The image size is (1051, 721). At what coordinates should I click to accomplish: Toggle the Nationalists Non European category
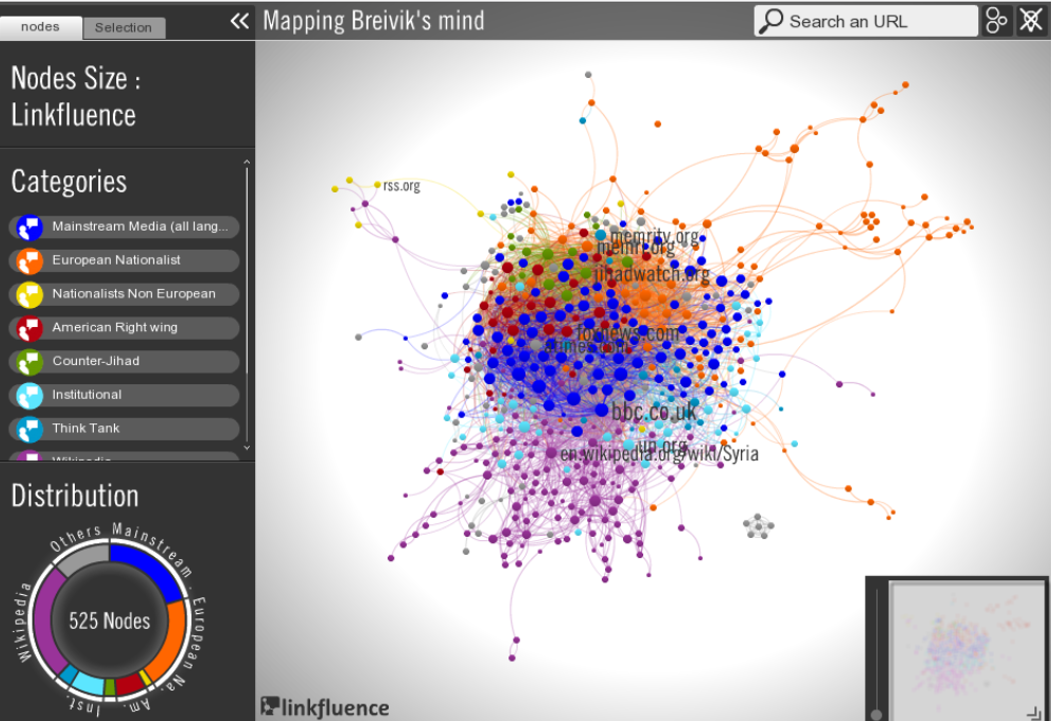(x=124, y=294)
